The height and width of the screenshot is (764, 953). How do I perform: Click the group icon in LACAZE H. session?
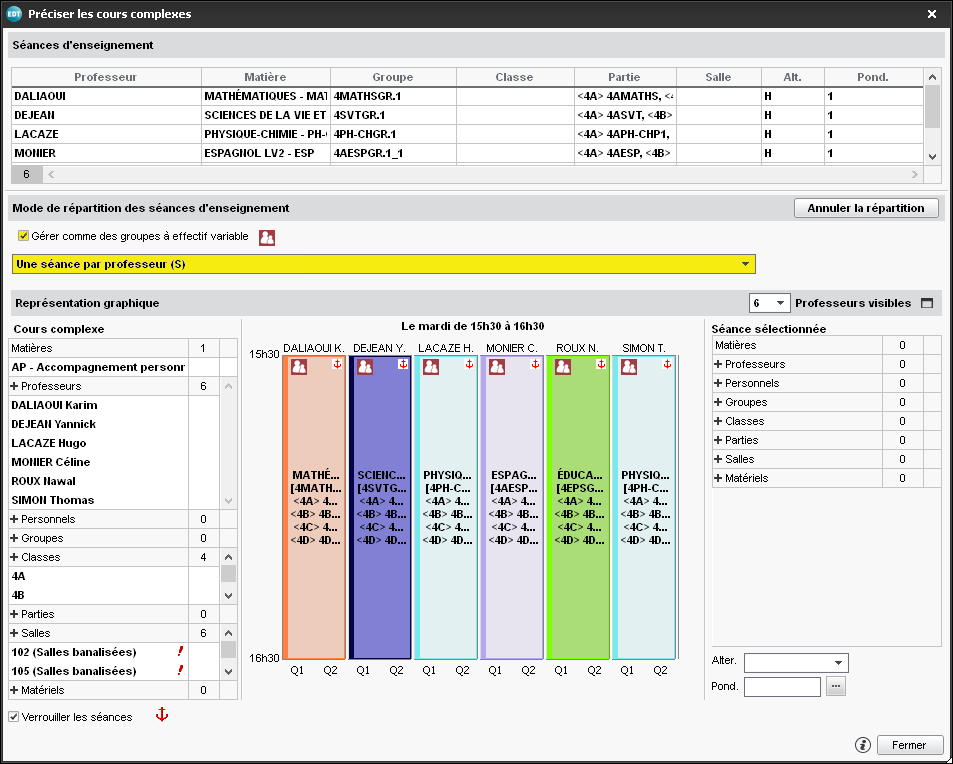431,367
